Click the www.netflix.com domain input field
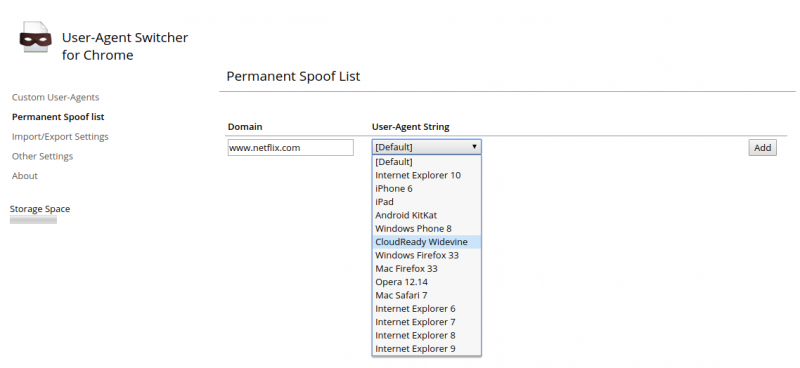Image resolution: width=800 pixels, height=368 pixels. point(290,148)
